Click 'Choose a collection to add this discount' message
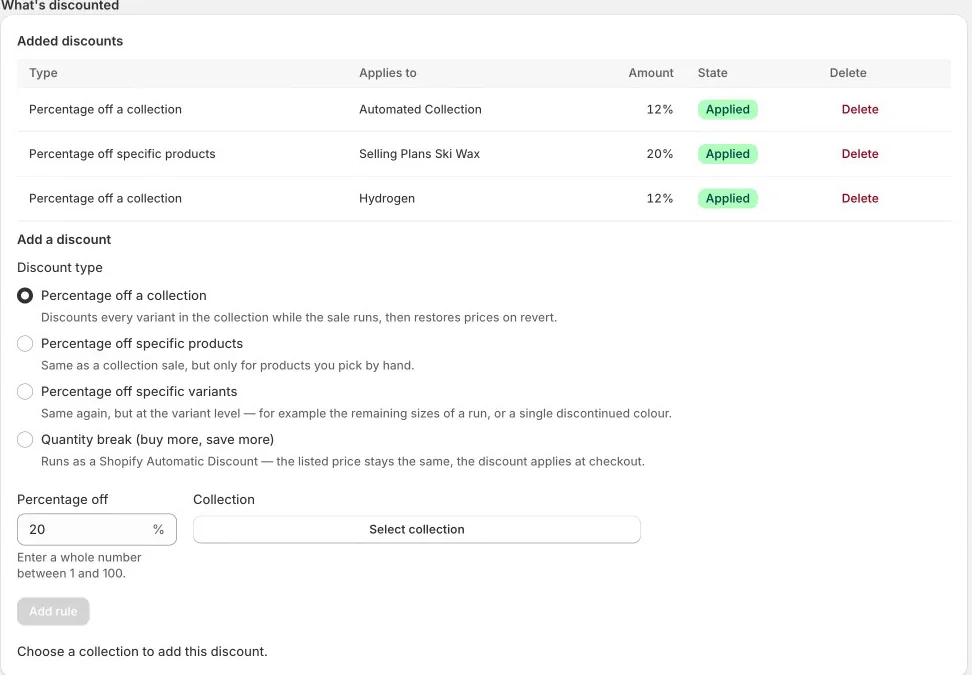972x675 pixels. [143, 651]
